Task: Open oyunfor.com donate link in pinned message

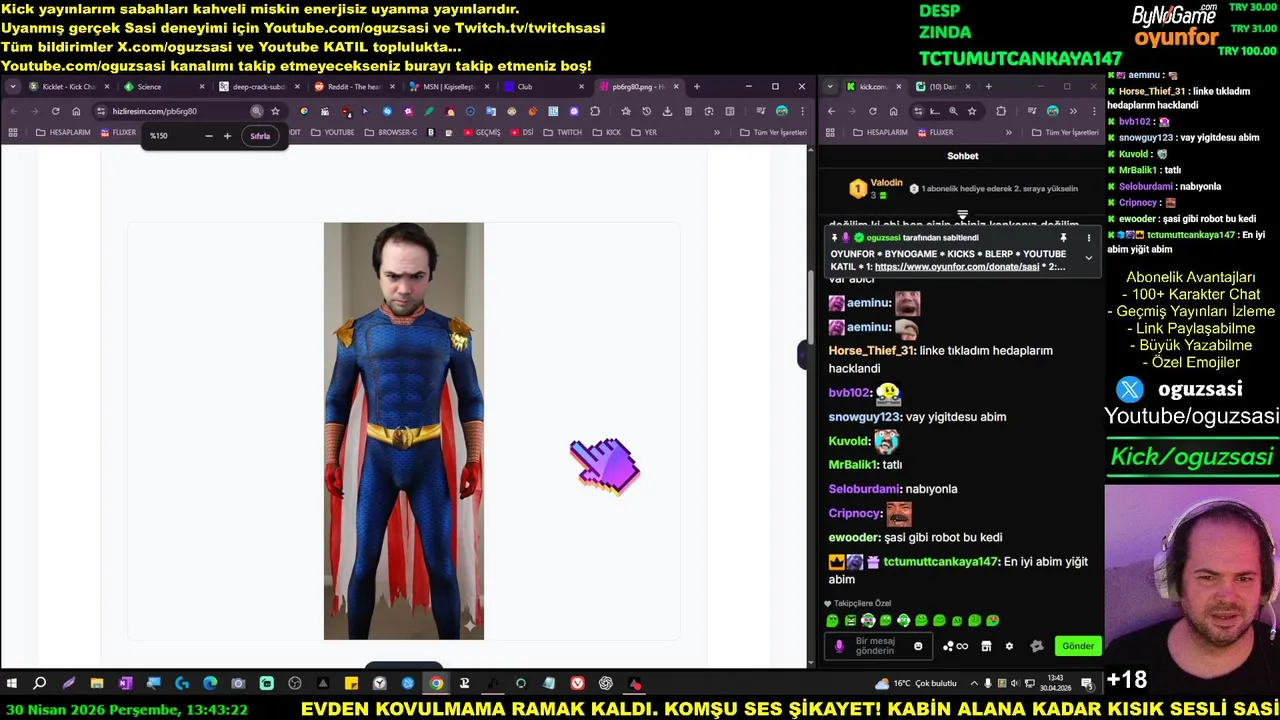Action: pyautogui.click(x=957, y=267)
